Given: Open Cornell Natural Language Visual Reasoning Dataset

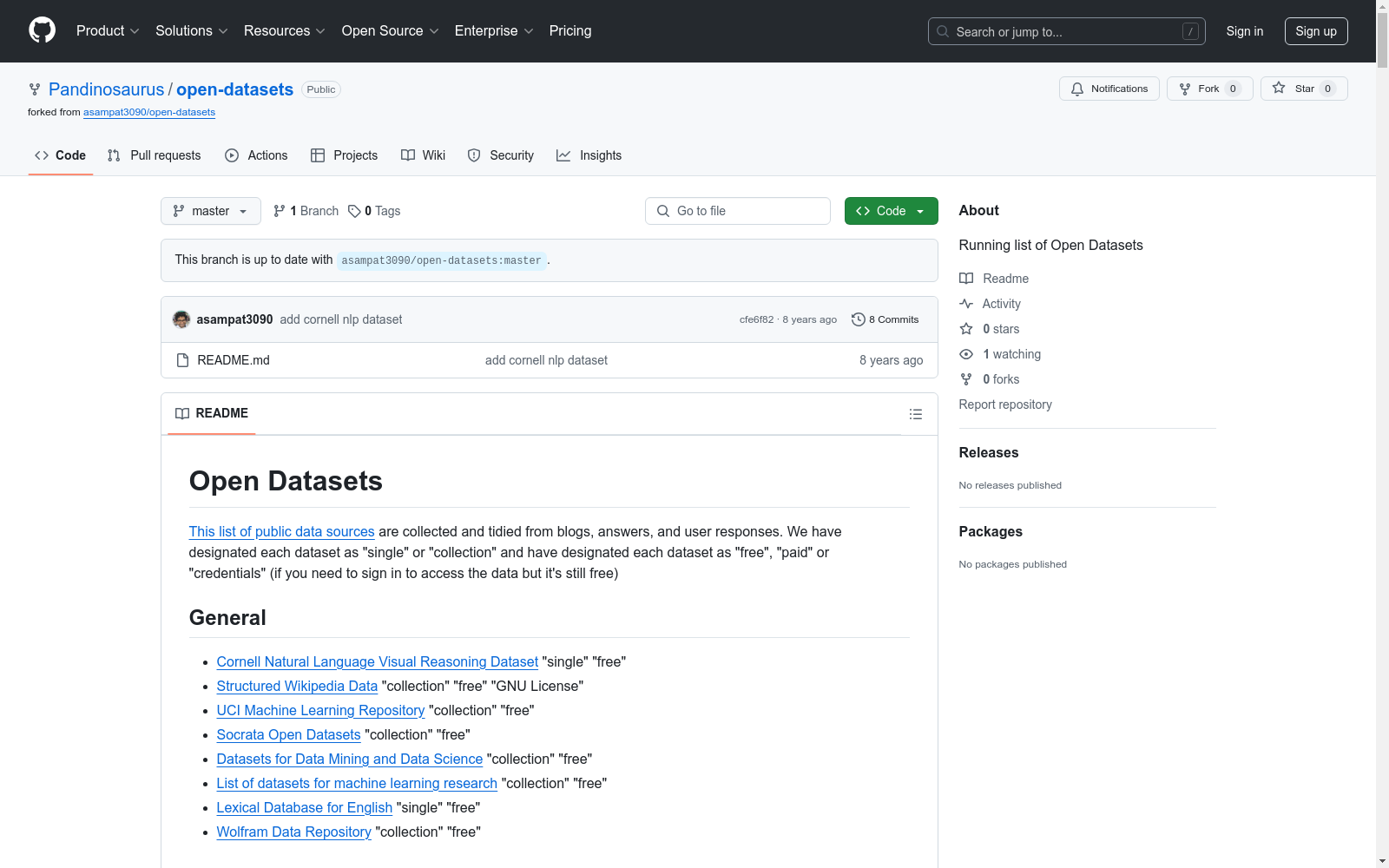Looking at the screenshot, I should click(x=378, y=661).
